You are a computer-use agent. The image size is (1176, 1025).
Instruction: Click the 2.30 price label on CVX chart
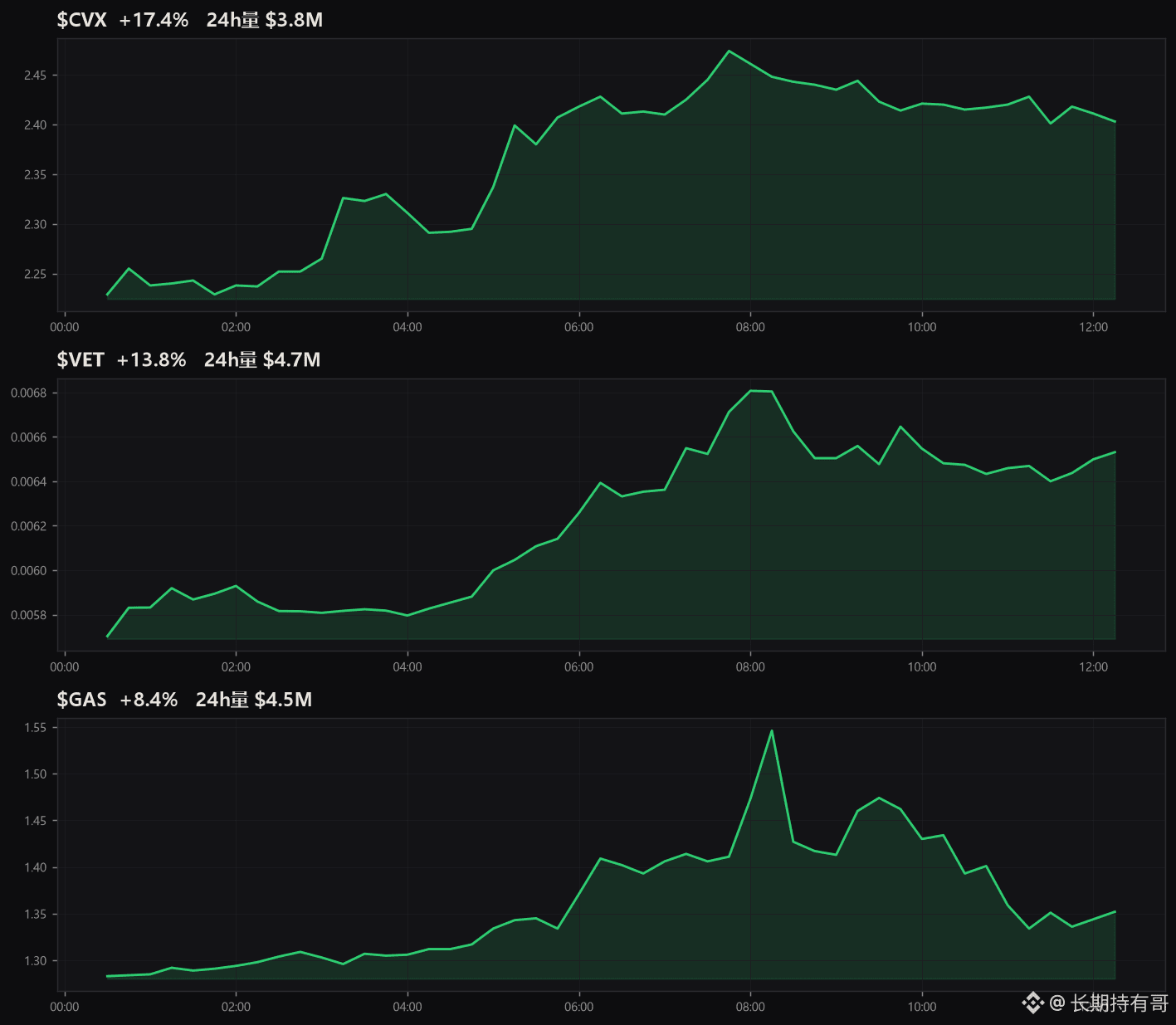[35, 225]
